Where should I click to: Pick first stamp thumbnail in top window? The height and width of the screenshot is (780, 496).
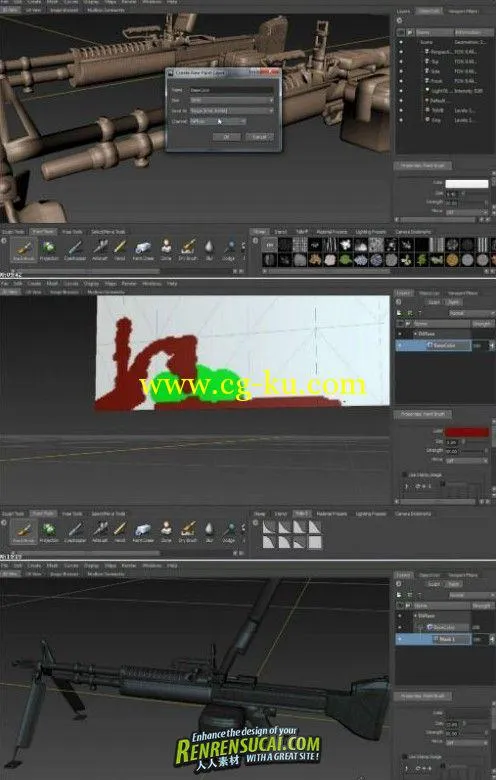(x=269, y=245)
